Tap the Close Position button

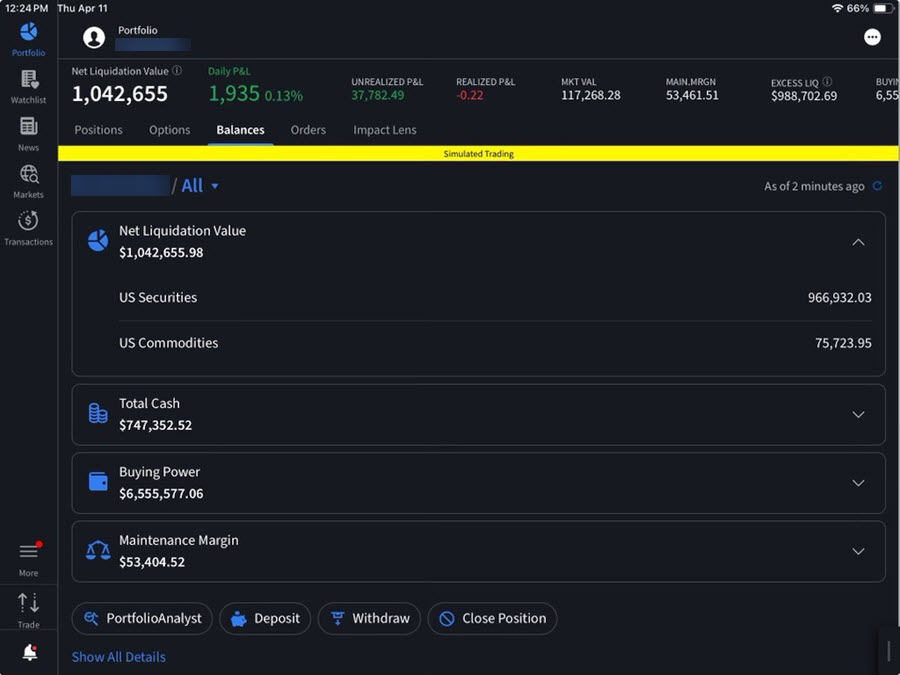coord(492,618)
